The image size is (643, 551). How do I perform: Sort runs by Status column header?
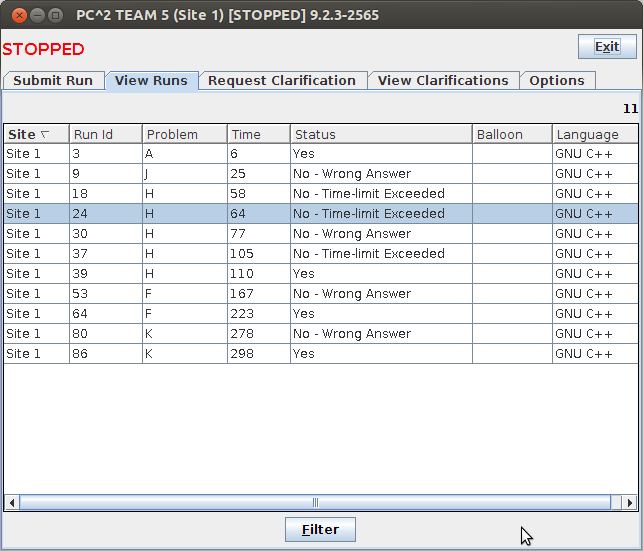coord(380,134)
